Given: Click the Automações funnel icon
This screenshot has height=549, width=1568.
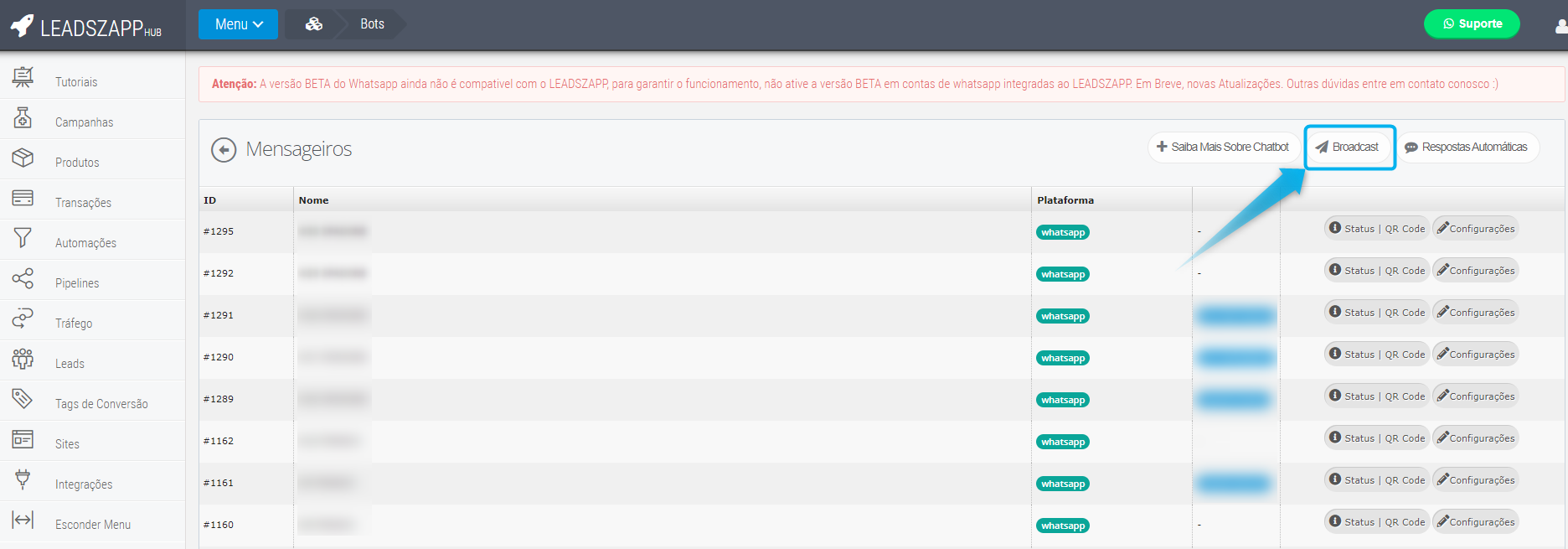Looking at the screenshot, I should tap(23, 238).
